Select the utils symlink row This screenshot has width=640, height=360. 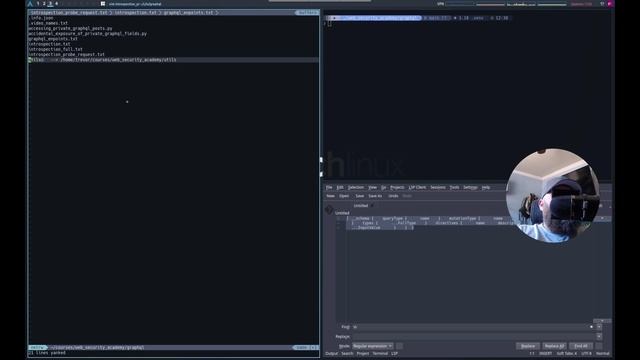[173, 60]
